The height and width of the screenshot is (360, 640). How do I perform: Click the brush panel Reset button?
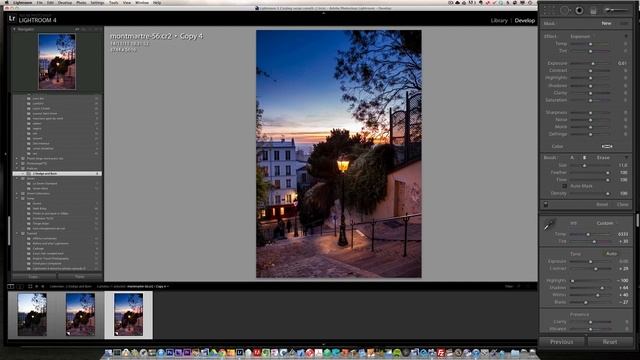click(602, 204)
